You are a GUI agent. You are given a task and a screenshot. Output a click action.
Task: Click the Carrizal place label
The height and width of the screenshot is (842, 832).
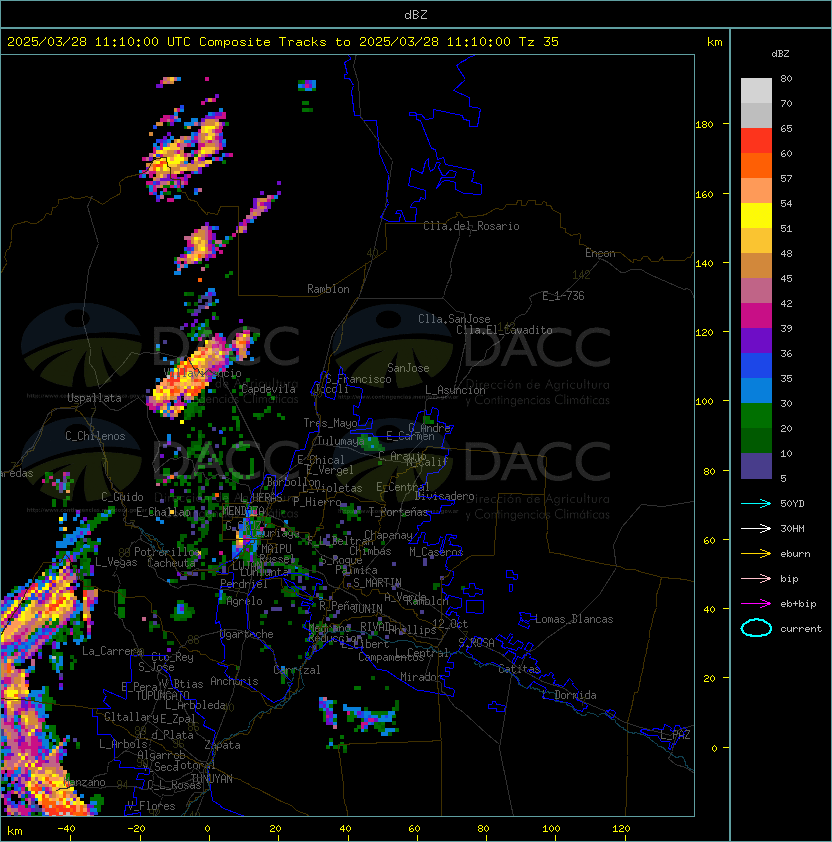(297, 670)
